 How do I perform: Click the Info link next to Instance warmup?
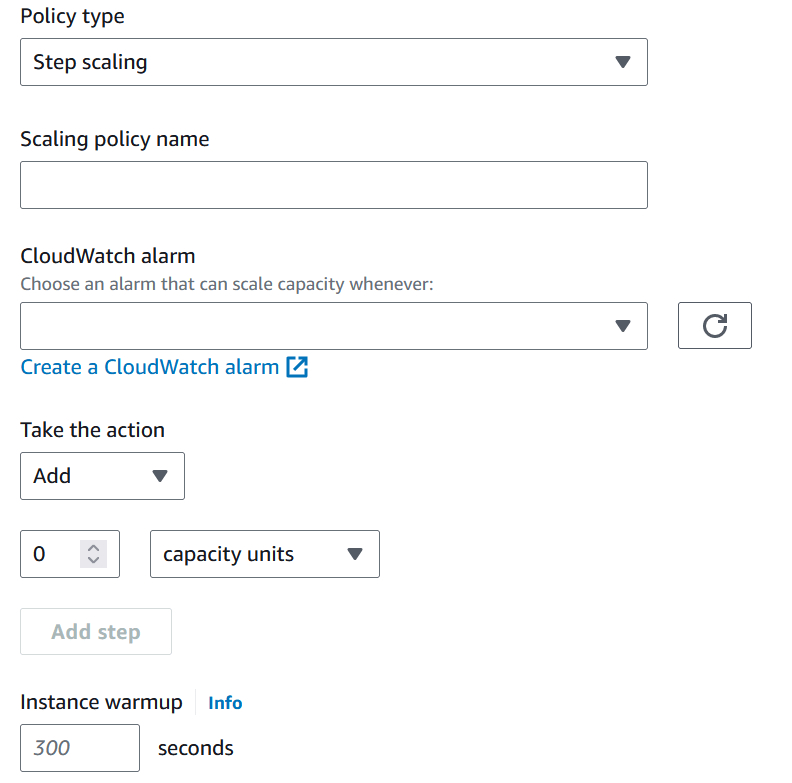pyautogui.click(x=225, y=703)
